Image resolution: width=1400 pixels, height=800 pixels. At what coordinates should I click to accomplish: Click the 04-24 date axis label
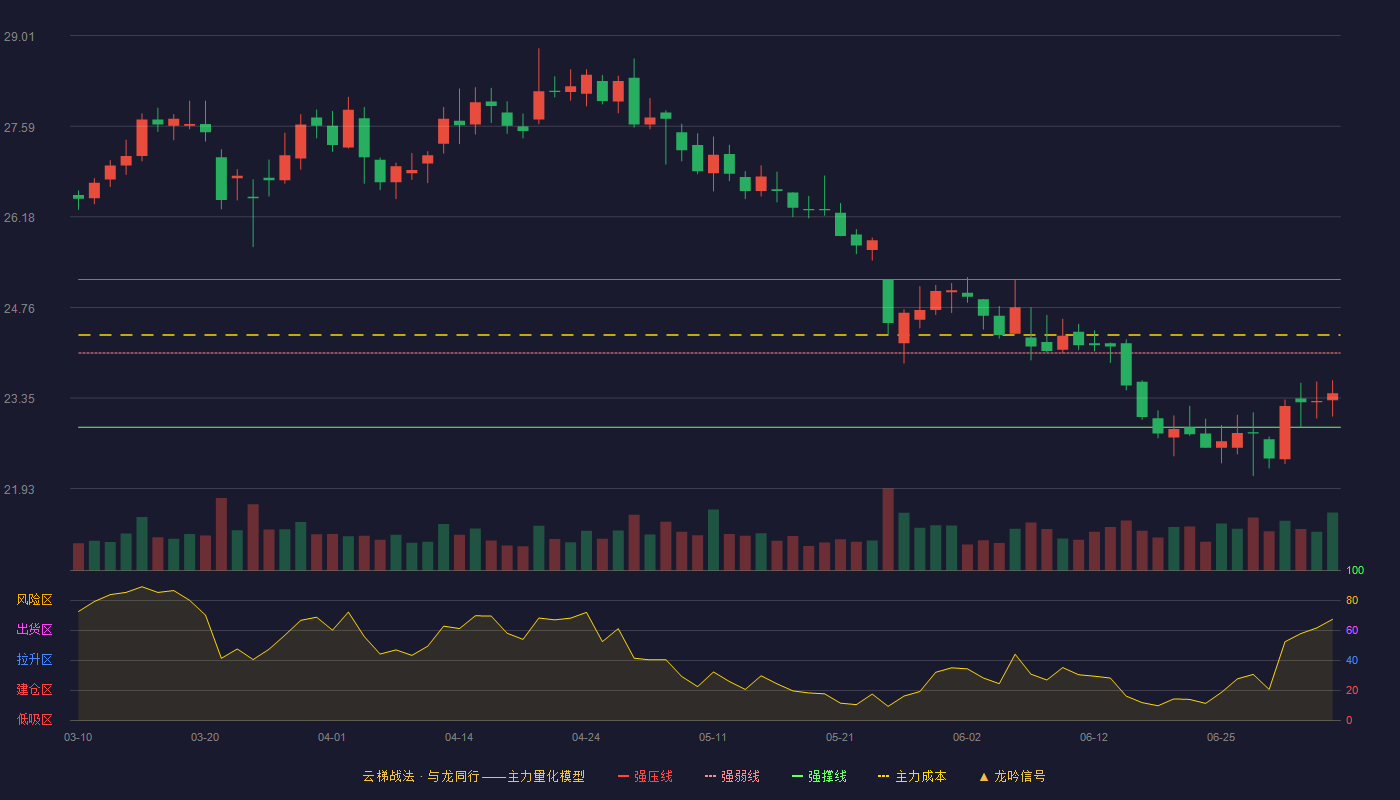pyautogui.click(x=586, y=737)
